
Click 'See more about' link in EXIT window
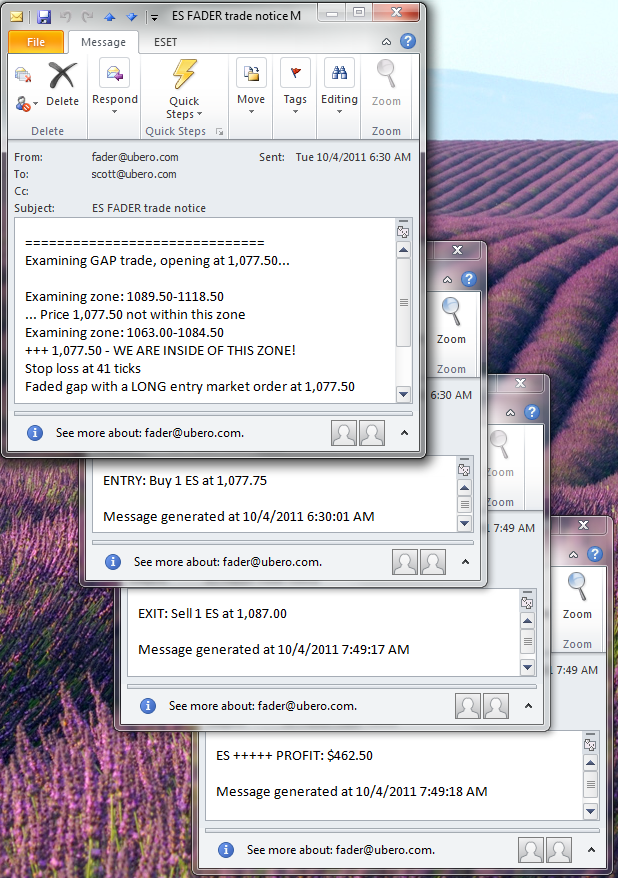click(x=263, y=706)
